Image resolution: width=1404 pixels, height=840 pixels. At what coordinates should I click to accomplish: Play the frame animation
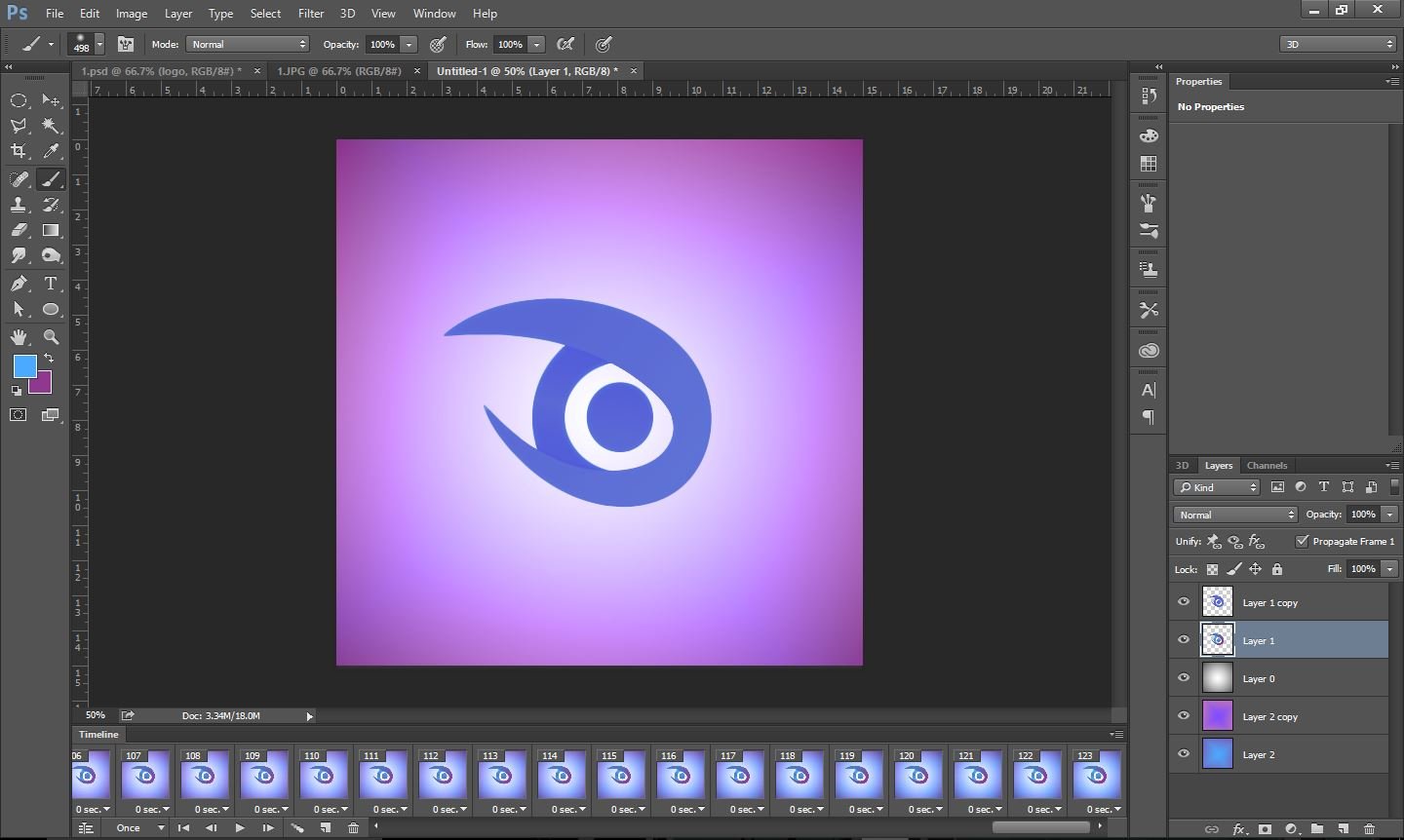coord(239,828)
